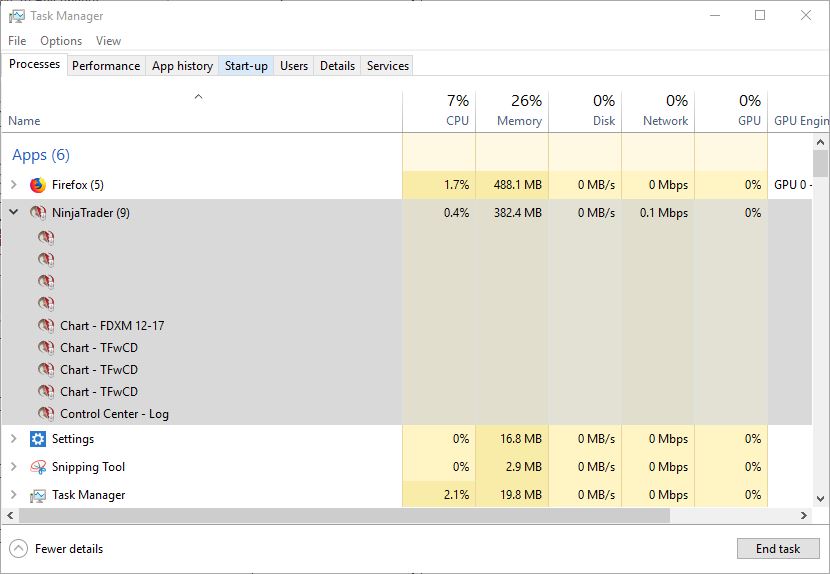830x574 pixels.
Task: Expand the Snipping Tool process group
Action: click(13, 467)
